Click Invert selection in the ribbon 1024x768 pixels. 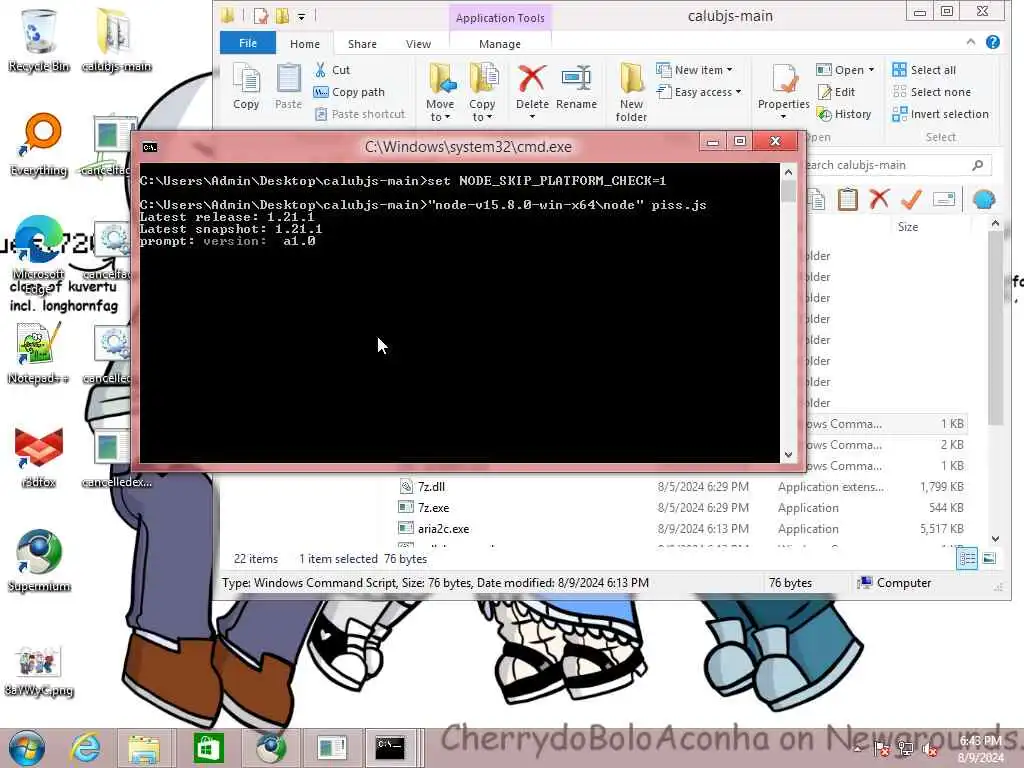(940, 114)
